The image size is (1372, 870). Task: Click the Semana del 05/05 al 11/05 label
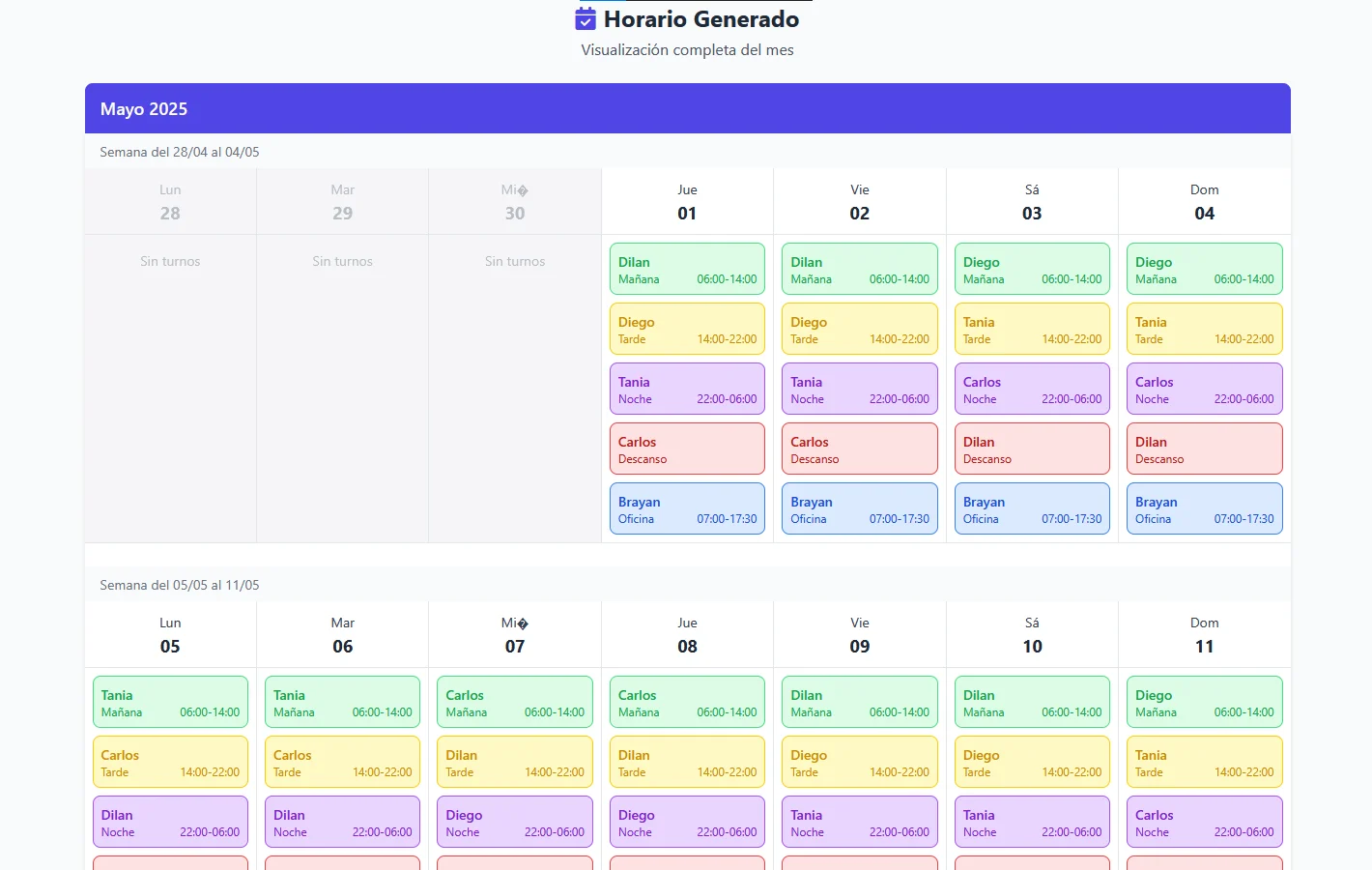point(180,585)
